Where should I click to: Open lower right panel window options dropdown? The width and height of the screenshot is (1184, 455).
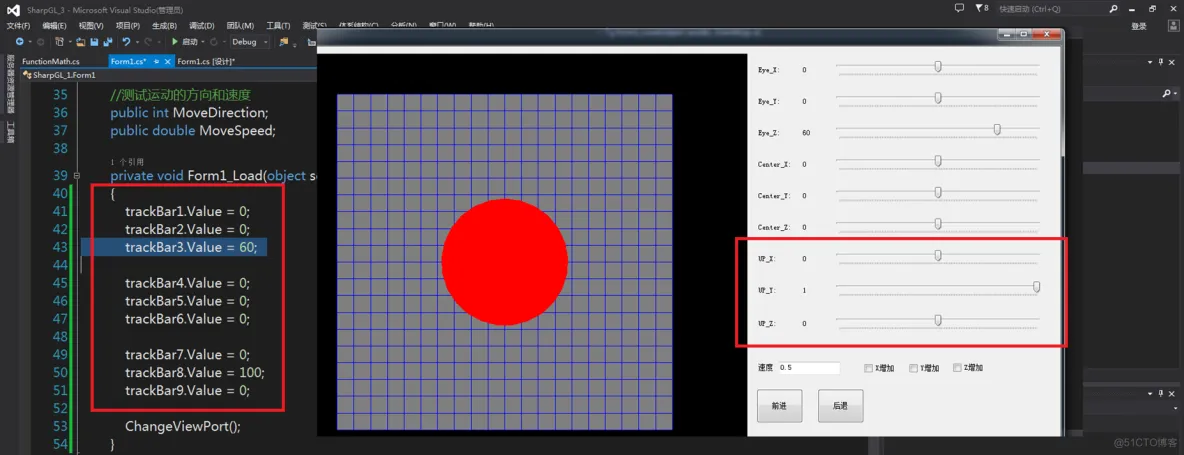[x=1150, y=393]
